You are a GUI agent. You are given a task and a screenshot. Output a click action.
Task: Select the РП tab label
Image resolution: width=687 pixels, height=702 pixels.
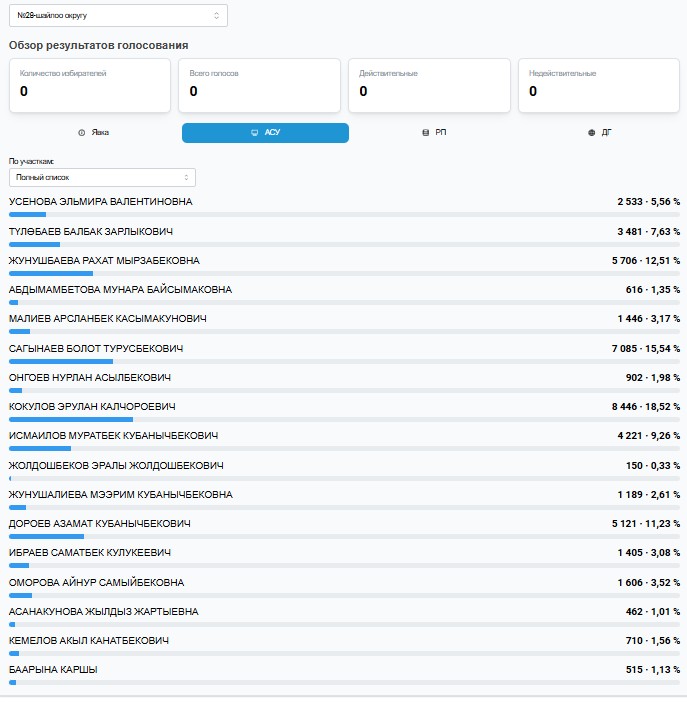point(441,133)
